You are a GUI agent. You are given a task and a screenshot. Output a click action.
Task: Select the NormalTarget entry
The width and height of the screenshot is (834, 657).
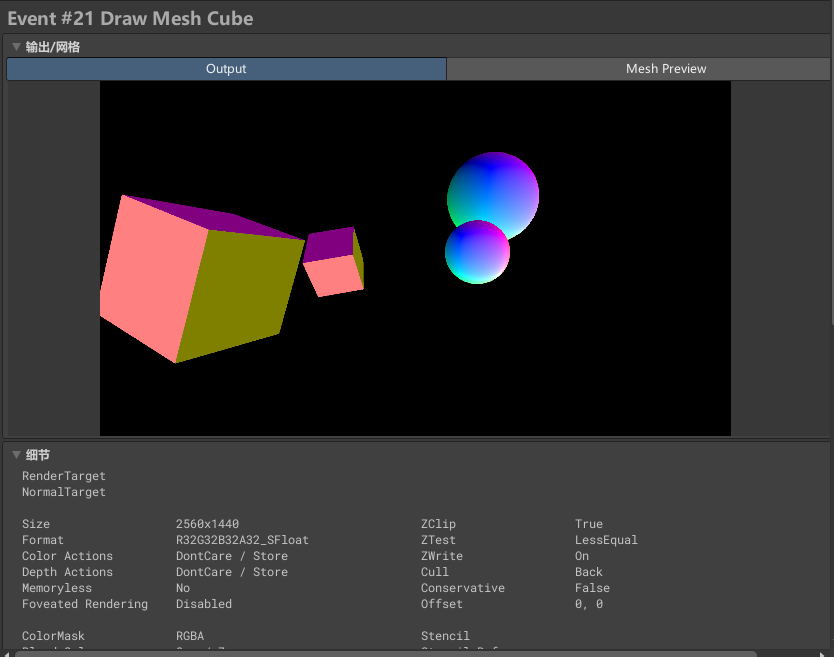[x=63, y=492]
